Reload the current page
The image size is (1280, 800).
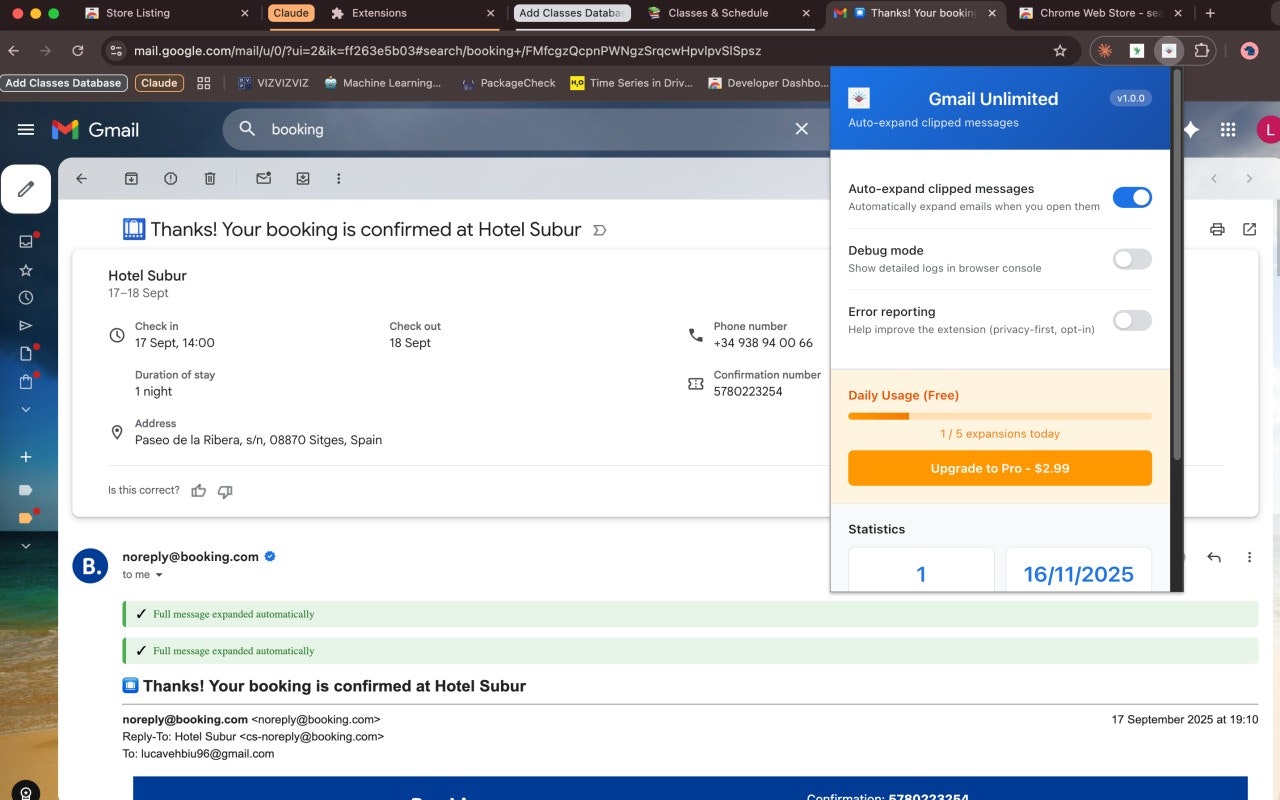click(78, 50)
